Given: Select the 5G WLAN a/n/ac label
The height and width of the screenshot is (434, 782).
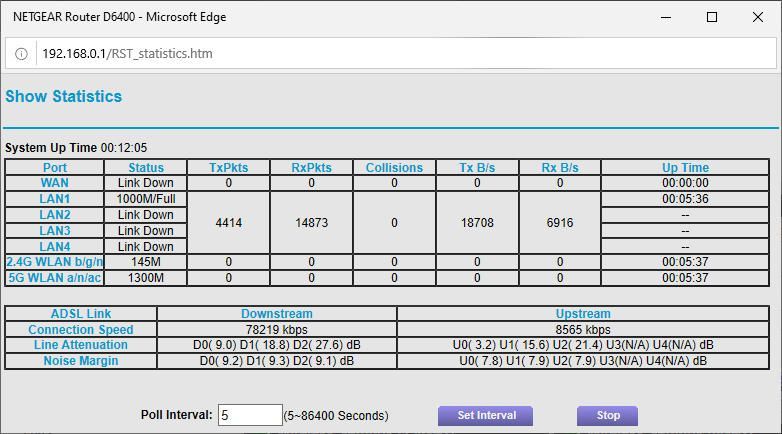Looking at the screenshot, I should pos(54,277).
